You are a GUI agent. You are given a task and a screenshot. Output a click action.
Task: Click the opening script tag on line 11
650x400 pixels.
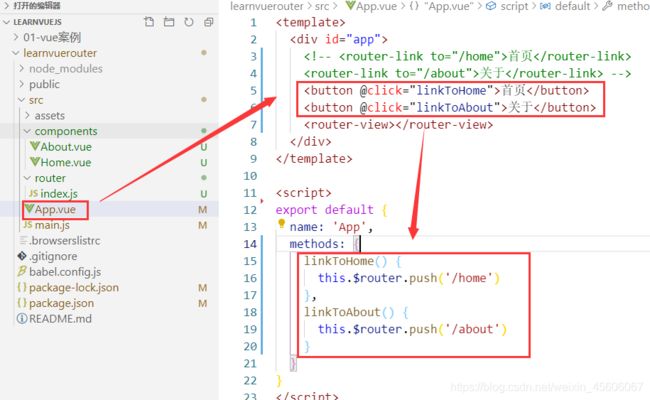(x=303, y=193)
